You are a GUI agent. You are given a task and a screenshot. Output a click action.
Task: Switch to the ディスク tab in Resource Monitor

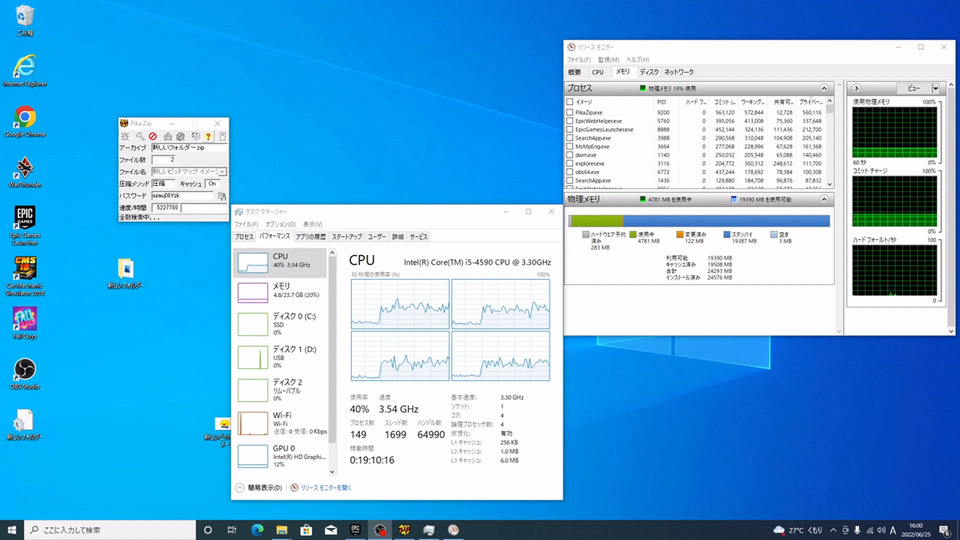[649, 72]
